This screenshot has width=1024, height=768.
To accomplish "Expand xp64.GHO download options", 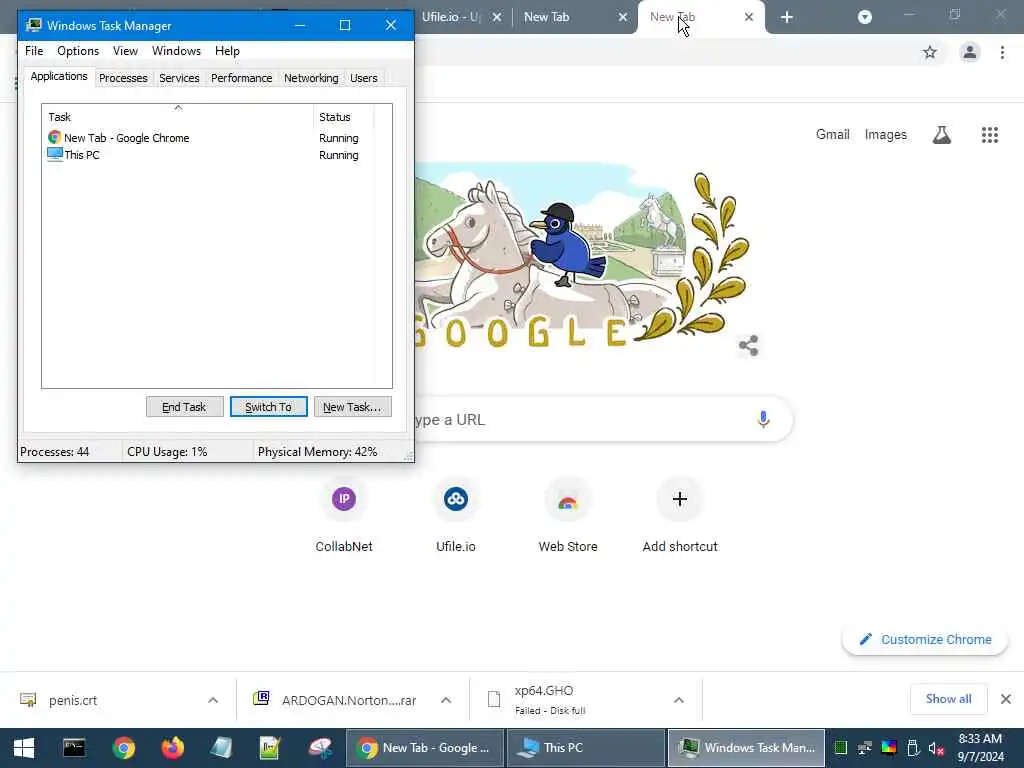I will click(679, 700).
